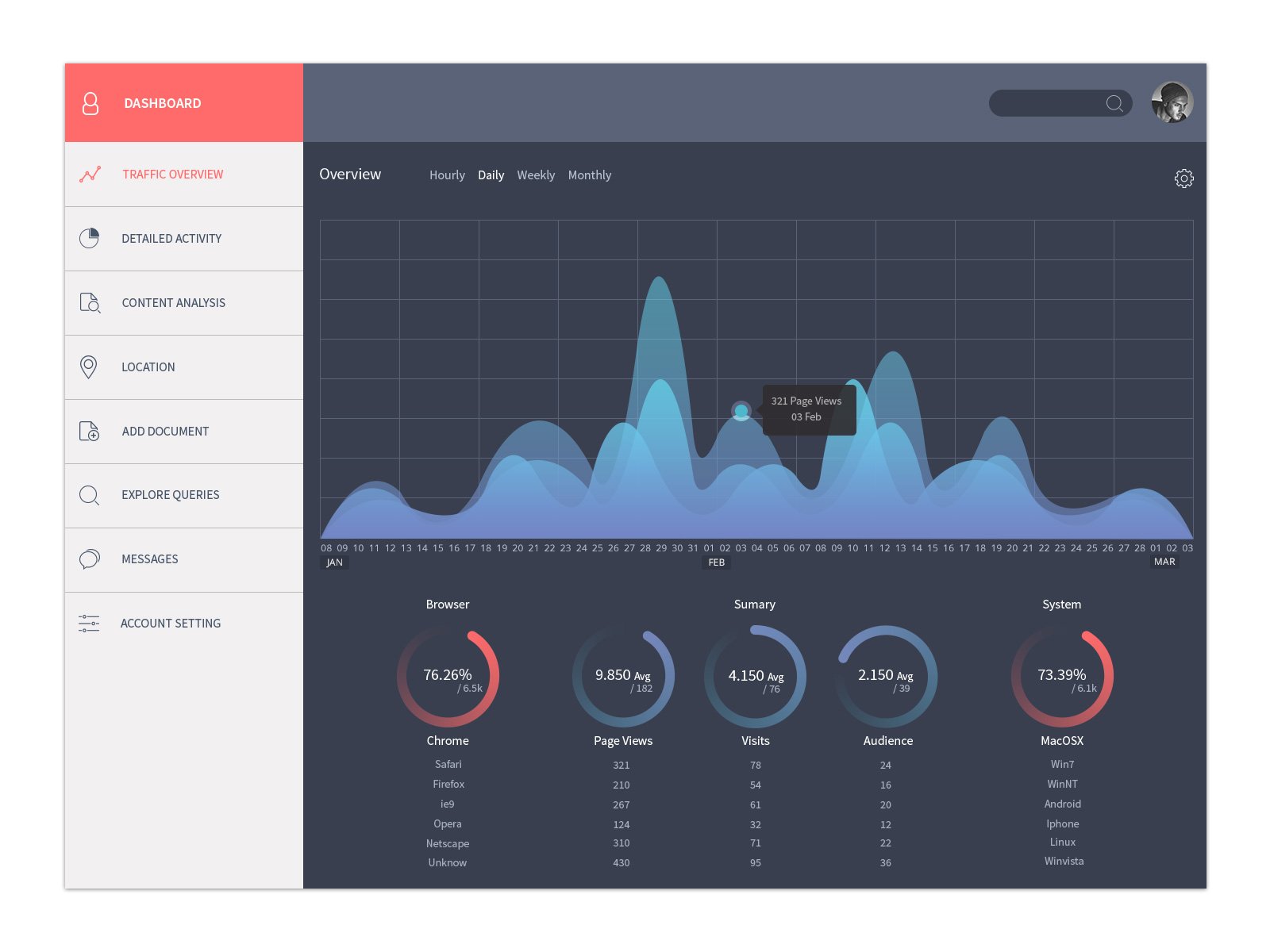Click the Account Setting sliders icon
This screenshot has height=952, width=1270.
pyautogui.click(x=89, y=624)
